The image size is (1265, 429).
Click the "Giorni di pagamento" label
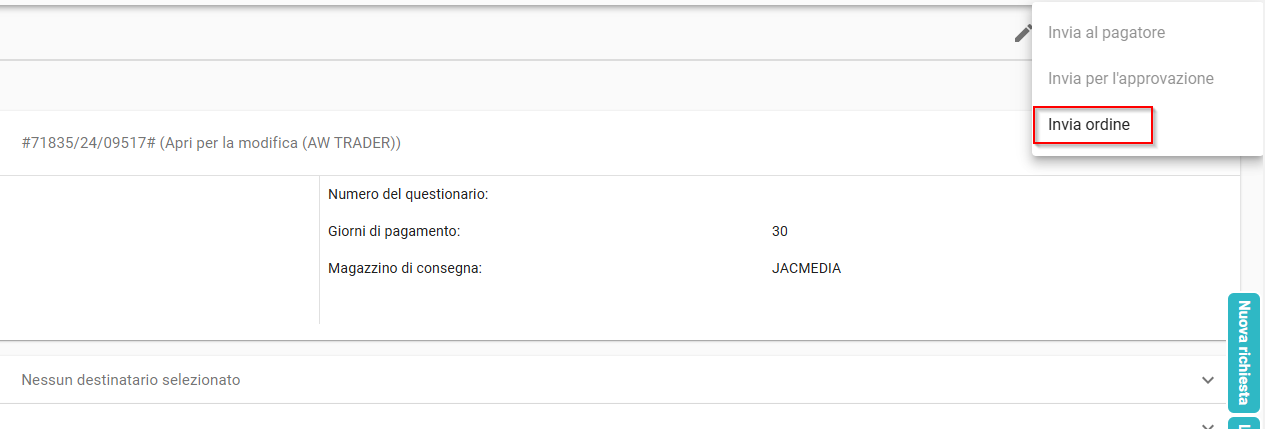(394, 231)
